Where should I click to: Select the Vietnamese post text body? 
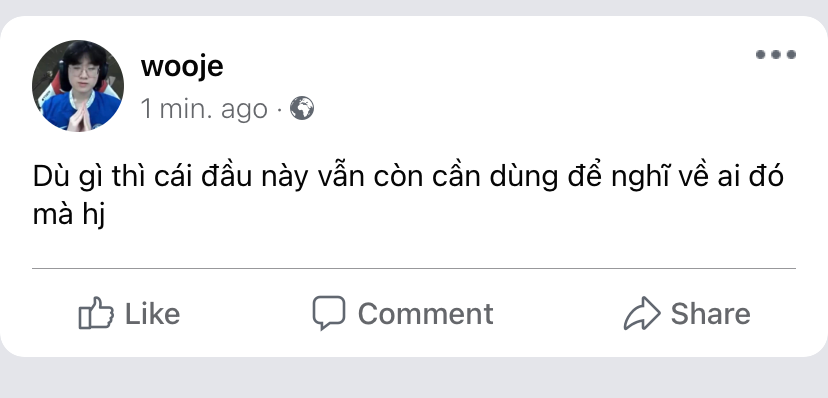click(x=408, y=196)
